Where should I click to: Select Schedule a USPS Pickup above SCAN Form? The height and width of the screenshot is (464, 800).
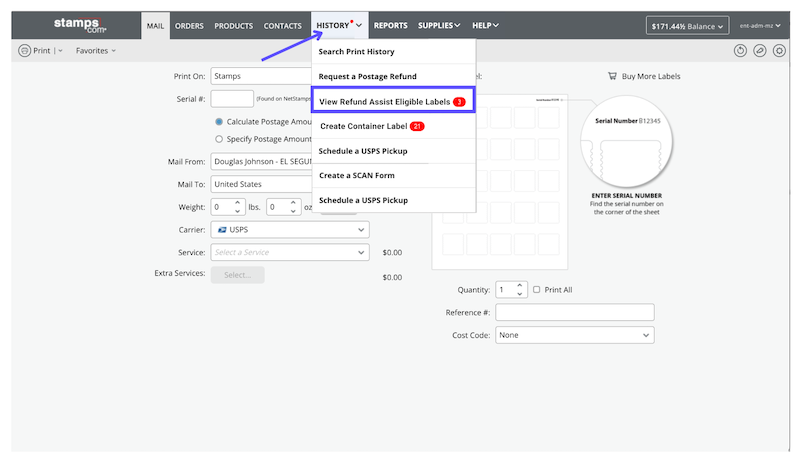pos(393,151)
